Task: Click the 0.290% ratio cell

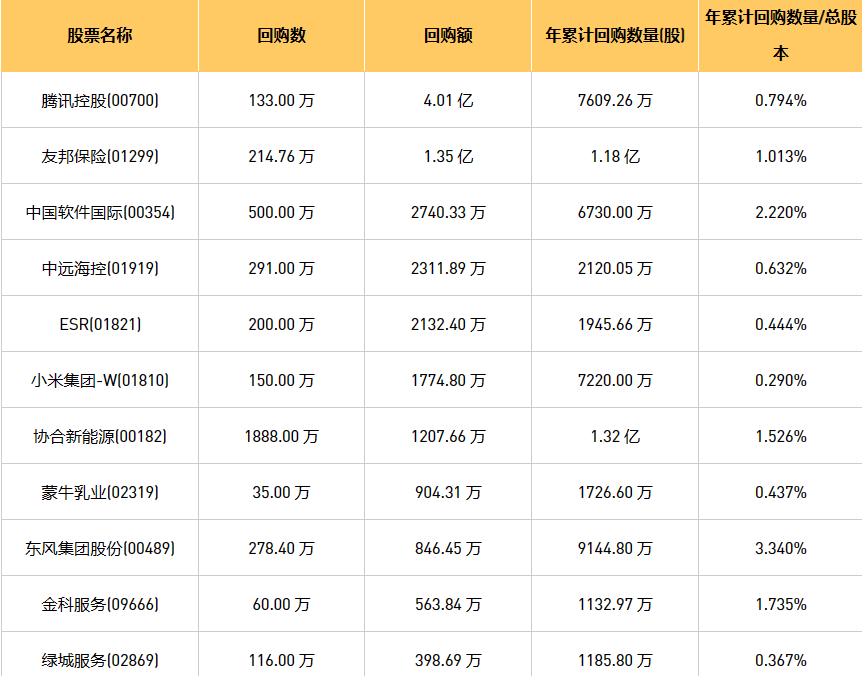Action: (x=781, y=380)
